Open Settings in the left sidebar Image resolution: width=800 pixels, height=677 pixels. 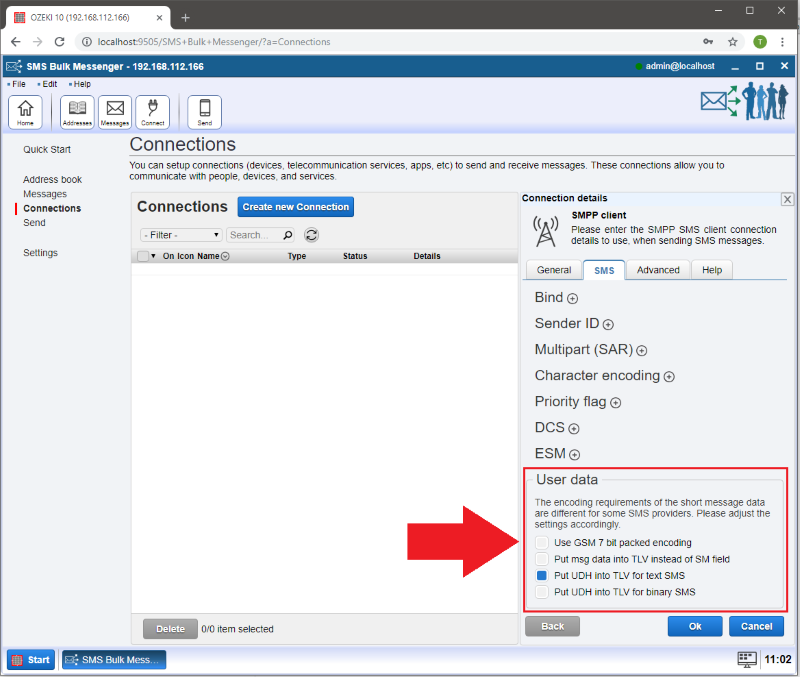point(41,253)
